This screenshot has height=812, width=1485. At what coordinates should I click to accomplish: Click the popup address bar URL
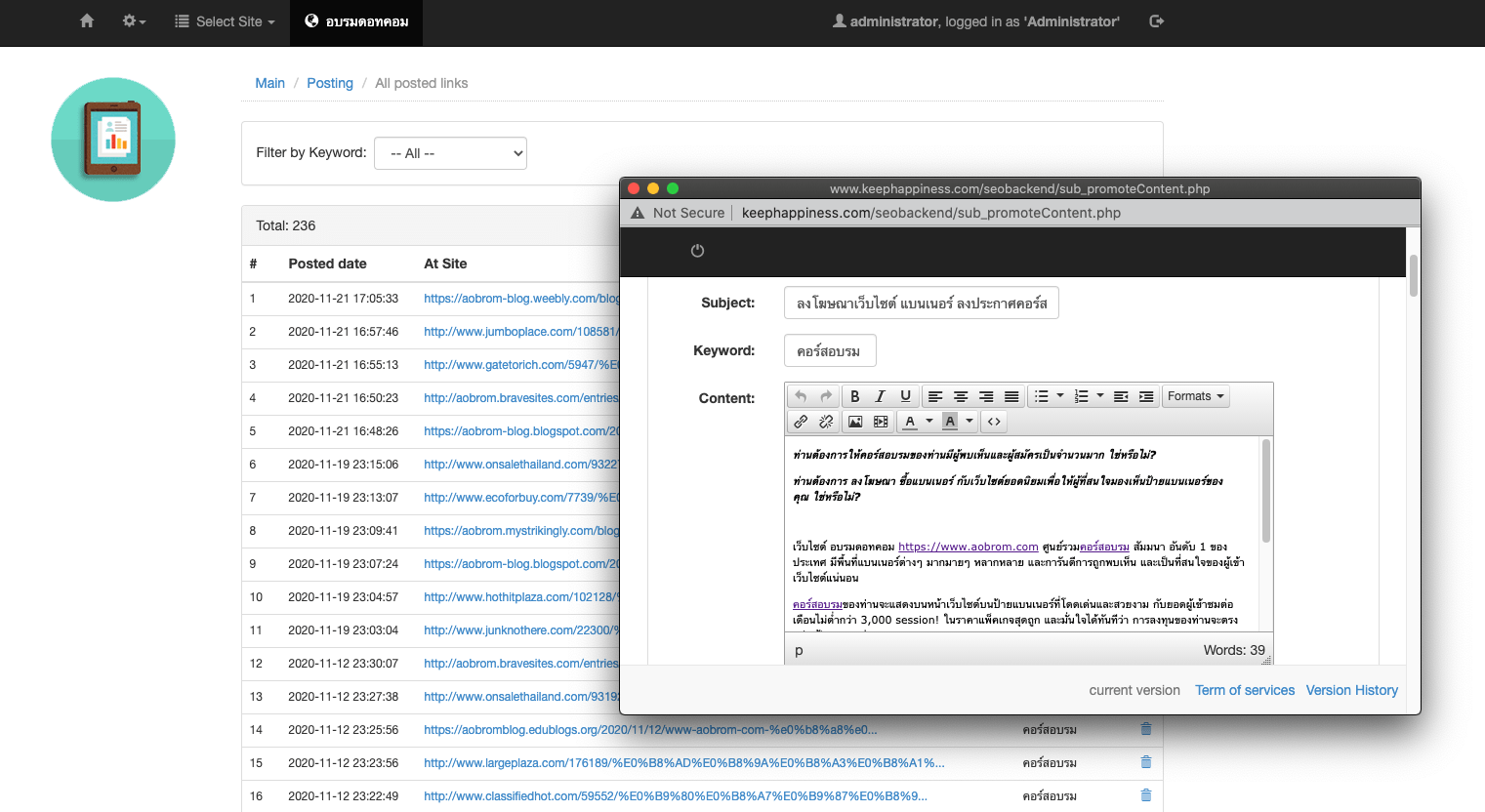click(931, 213)
